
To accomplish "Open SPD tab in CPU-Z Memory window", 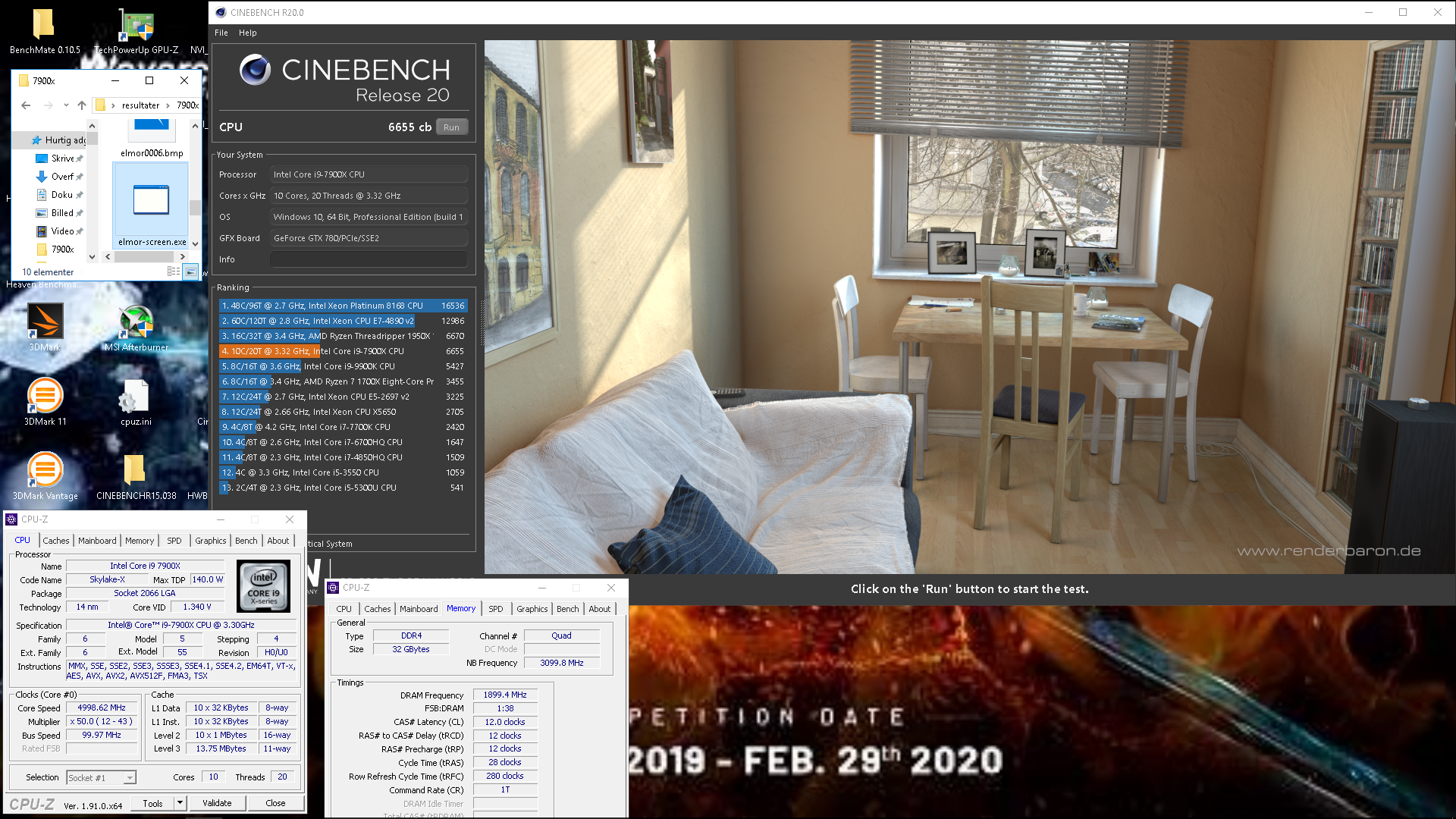I will click(x=496, y=609).
